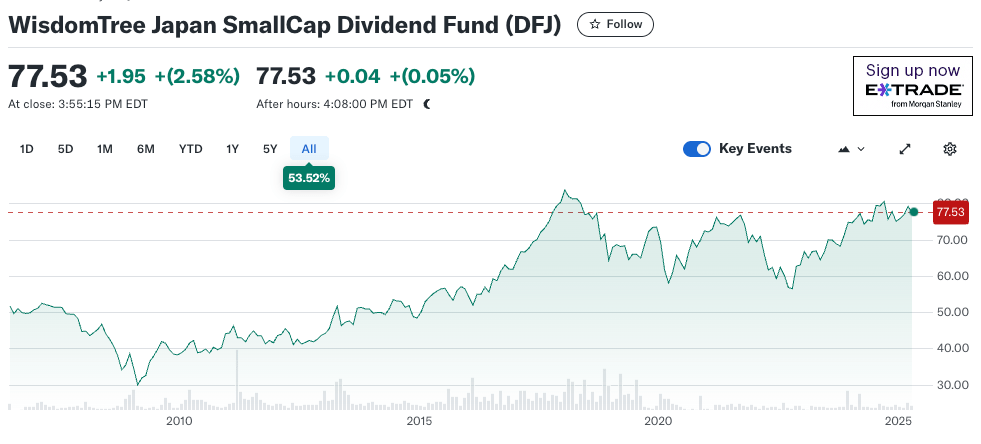Click the red 77.53 price label

949,211
